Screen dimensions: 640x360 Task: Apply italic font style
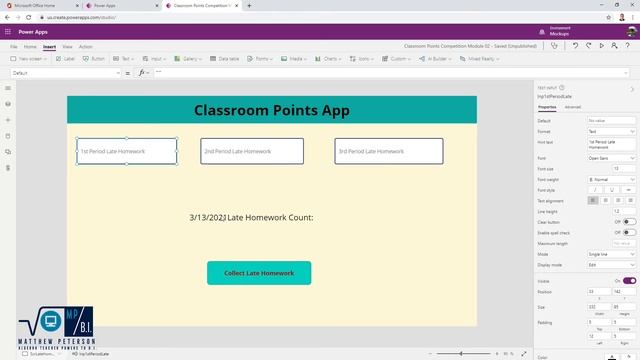(595, 190)
